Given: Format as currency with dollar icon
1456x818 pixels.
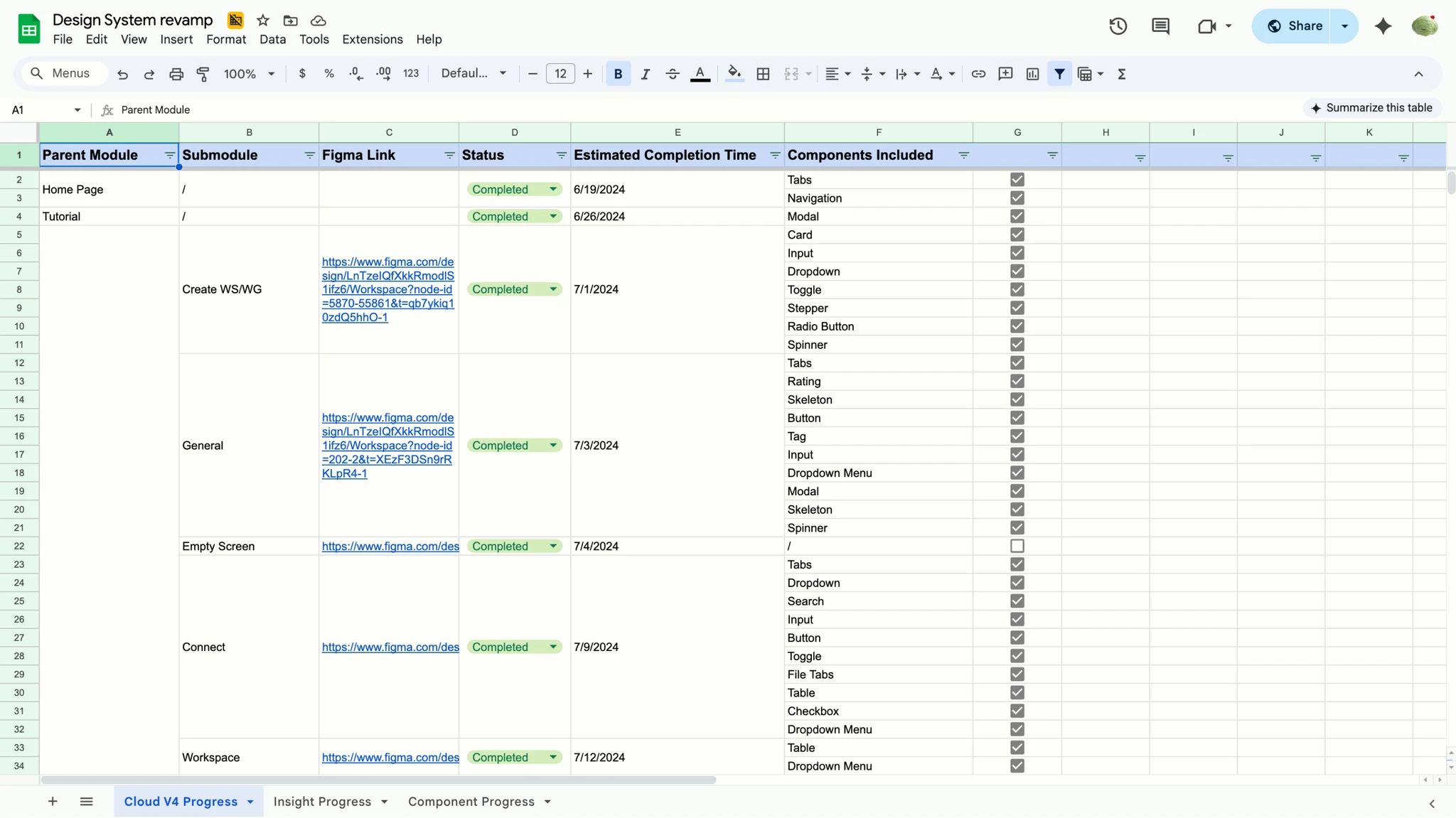Looking at the screenshot, I should tap(302, 73).
